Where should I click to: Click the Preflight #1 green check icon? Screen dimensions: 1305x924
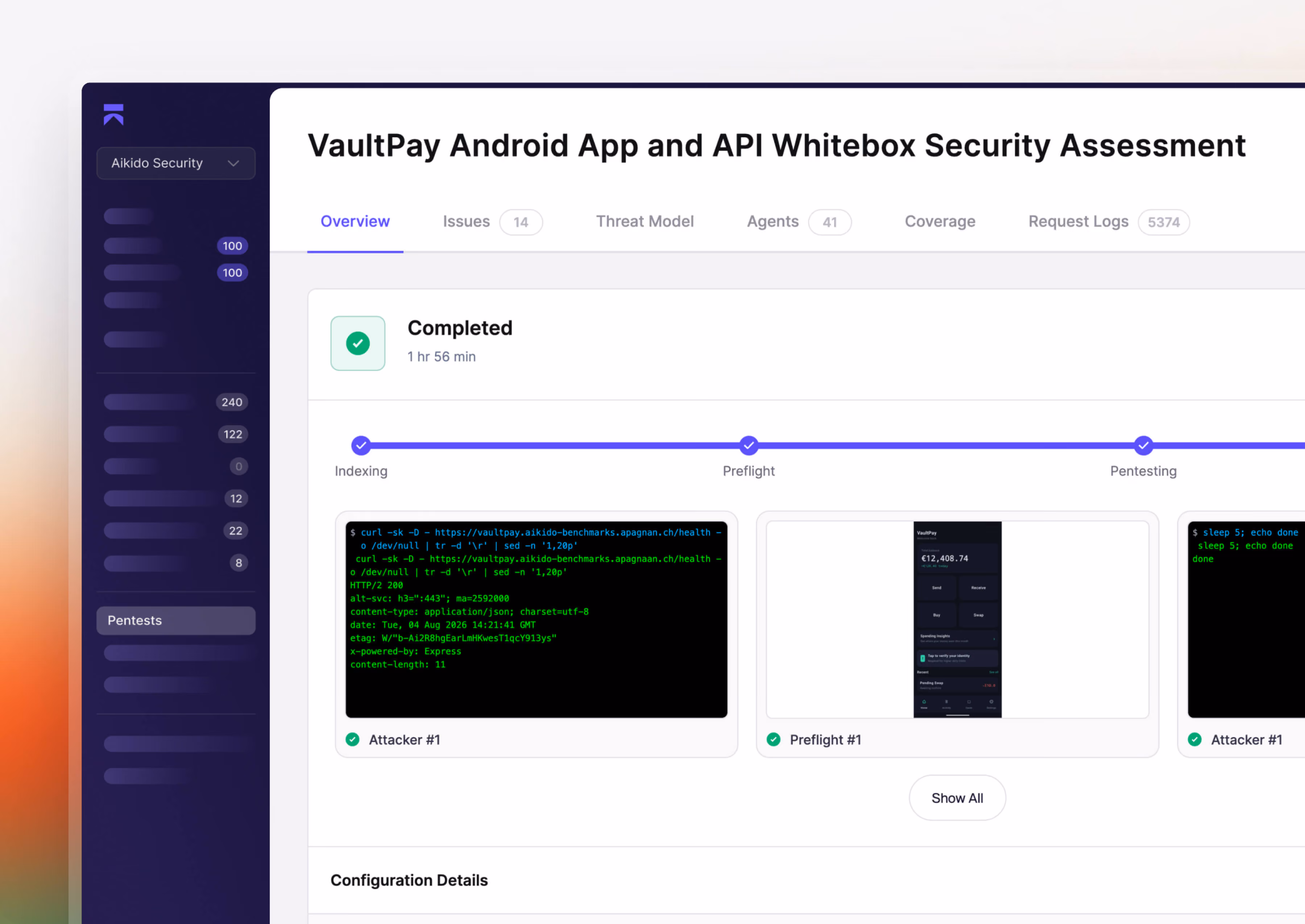coord(774,739)
